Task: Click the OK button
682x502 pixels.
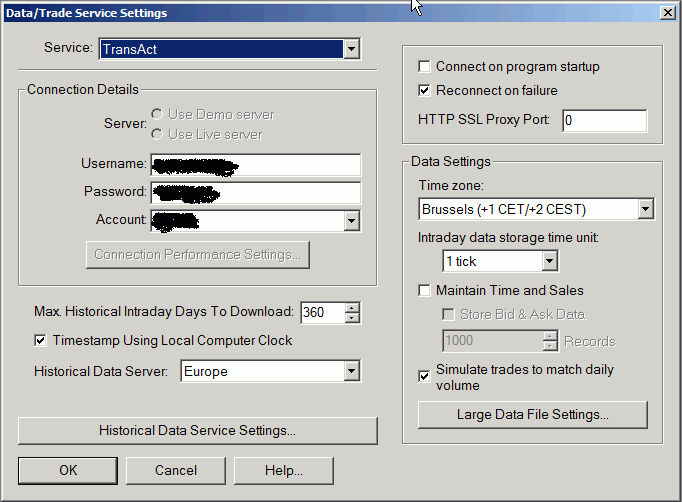Action: (x=68, y=470)
